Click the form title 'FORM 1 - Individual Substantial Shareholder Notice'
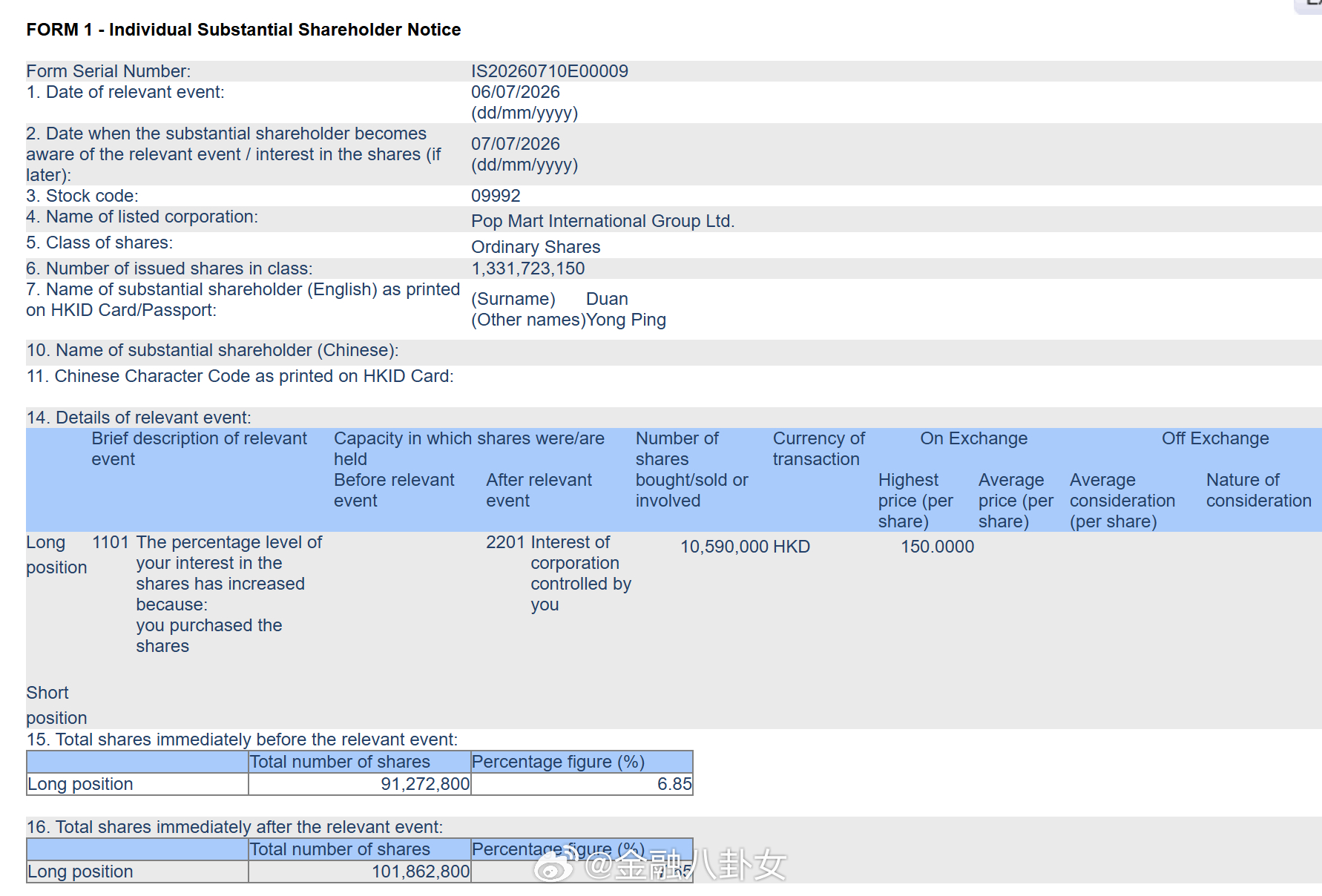Image resolution: width=1322 pixels, height=896 pixels. click(x=243, y=30)
